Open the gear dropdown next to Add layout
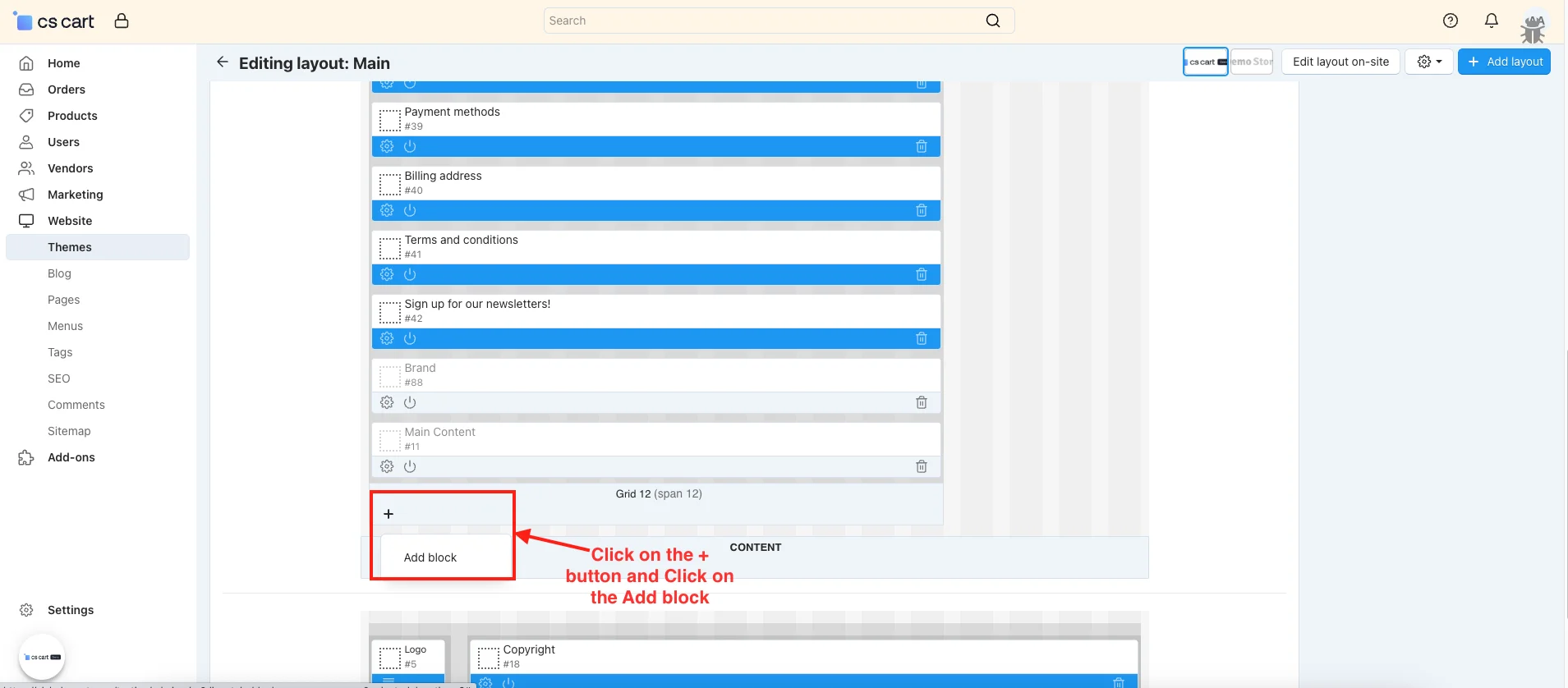Viewport: 1568px width, 688px height. tap(1429, 62)
